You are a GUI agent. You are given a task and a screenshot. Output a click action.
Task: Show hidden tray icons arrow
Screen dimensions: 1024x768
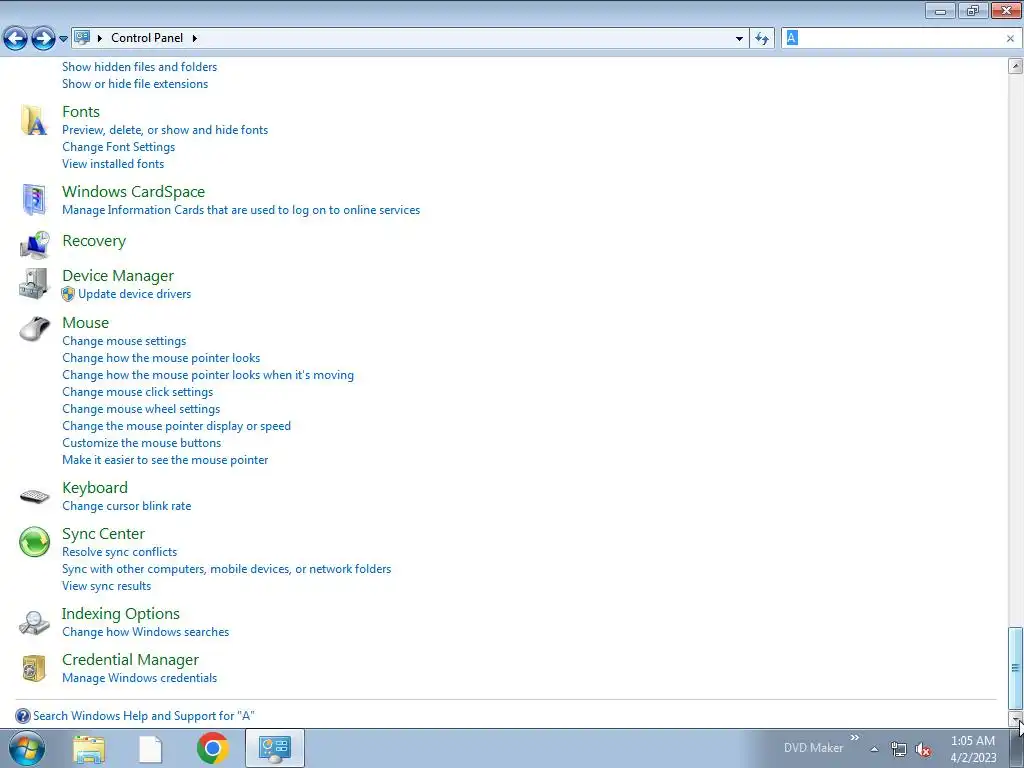[x=874, y=750]
